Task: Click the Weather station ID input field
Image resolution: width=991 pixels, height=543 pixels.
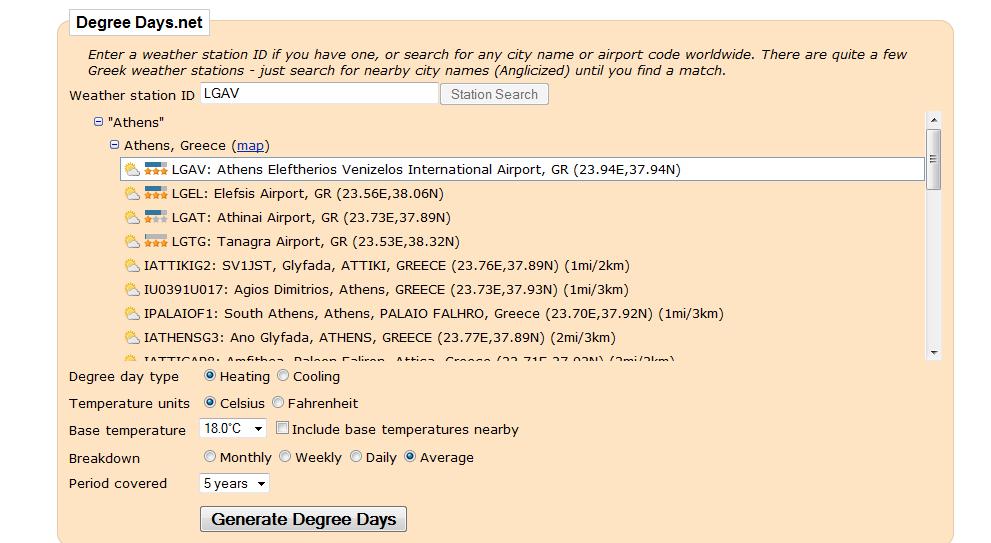Action: point(319,94)
